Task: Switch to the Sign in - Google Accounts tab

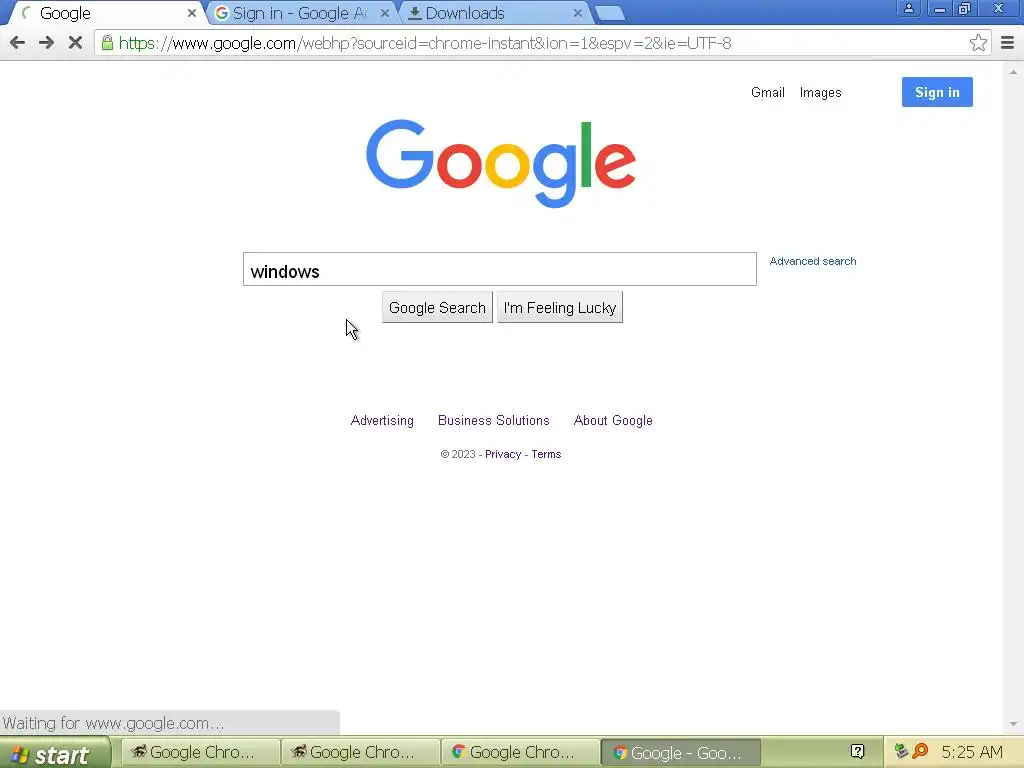Action: 300,13
